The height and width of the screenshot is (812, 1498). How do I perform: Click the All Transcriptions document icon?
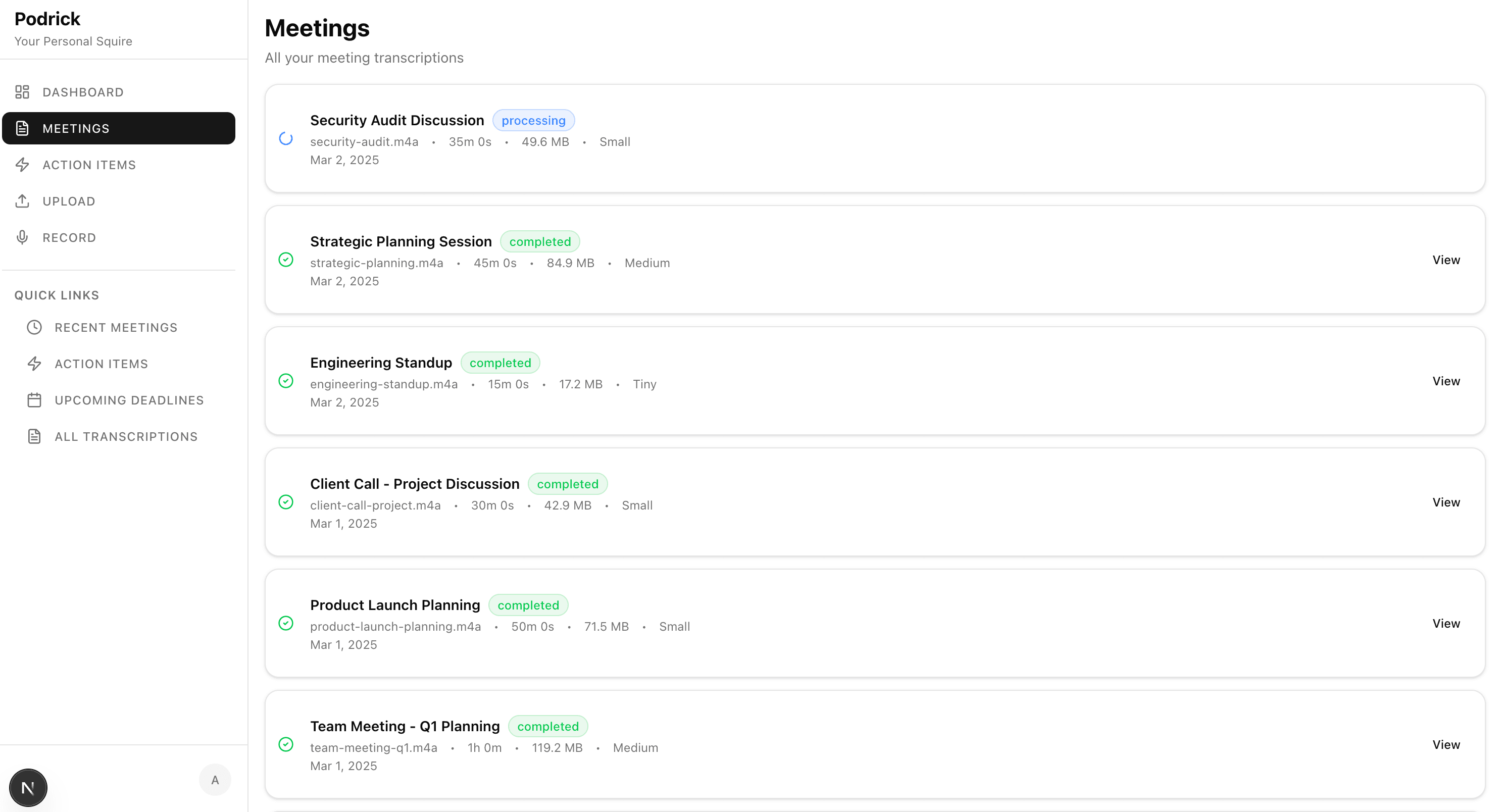click(34, 436)
